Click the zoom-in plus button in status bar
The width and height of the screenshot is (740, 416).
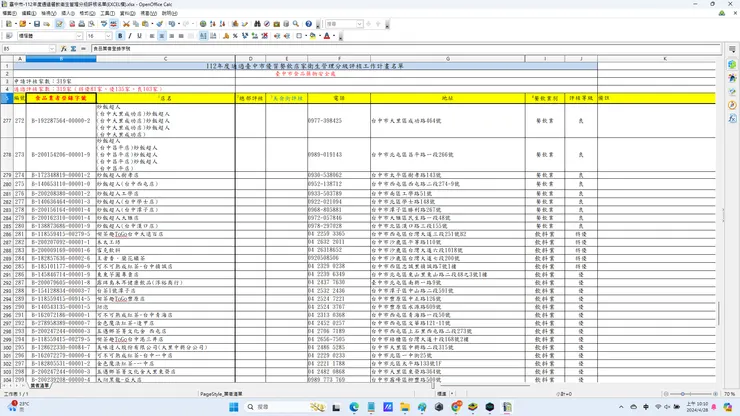pyautogui.click(x=715, y=394)
